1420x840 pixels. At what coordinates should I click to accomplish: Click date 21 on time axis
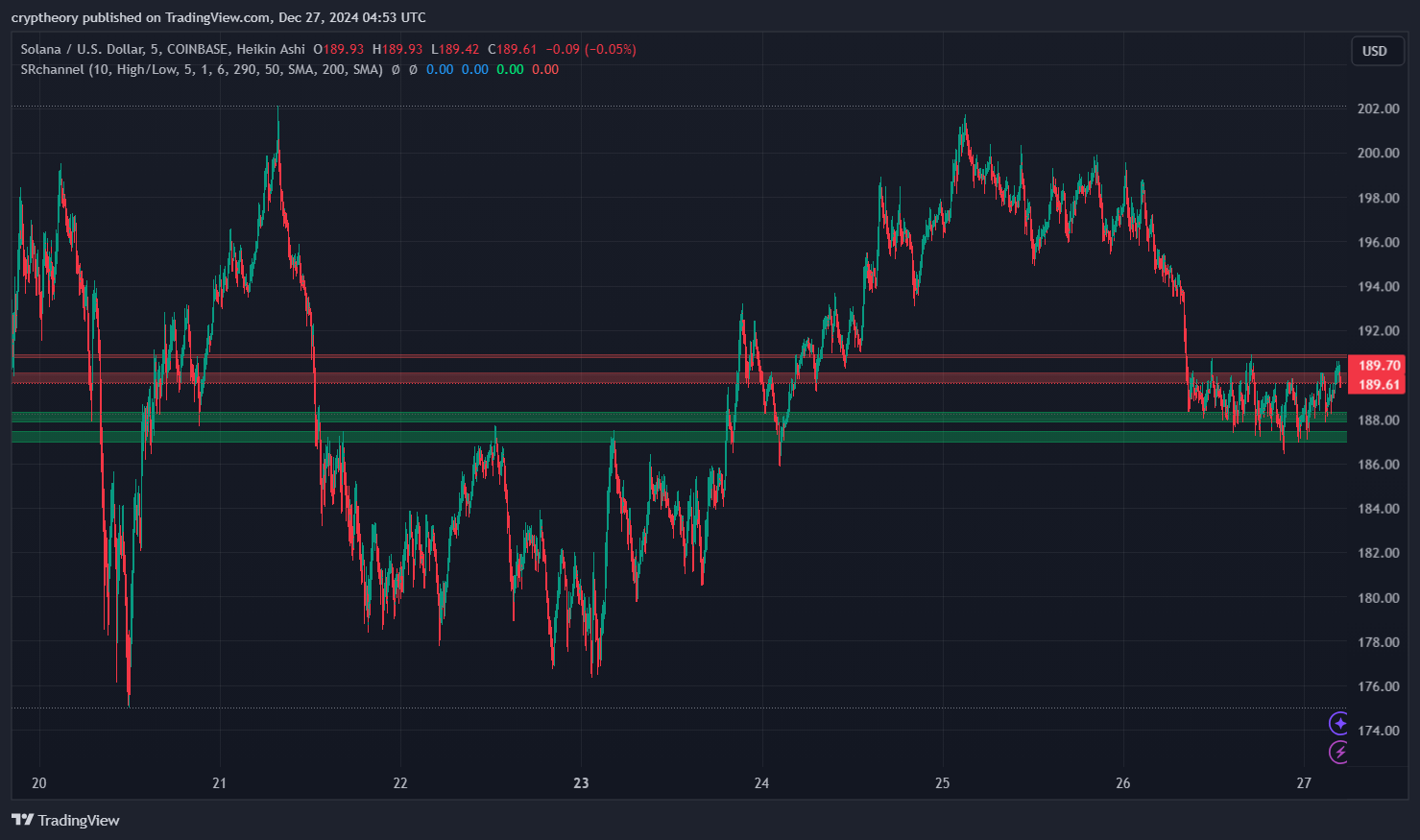pyautogui.click(x=219, y=782)
